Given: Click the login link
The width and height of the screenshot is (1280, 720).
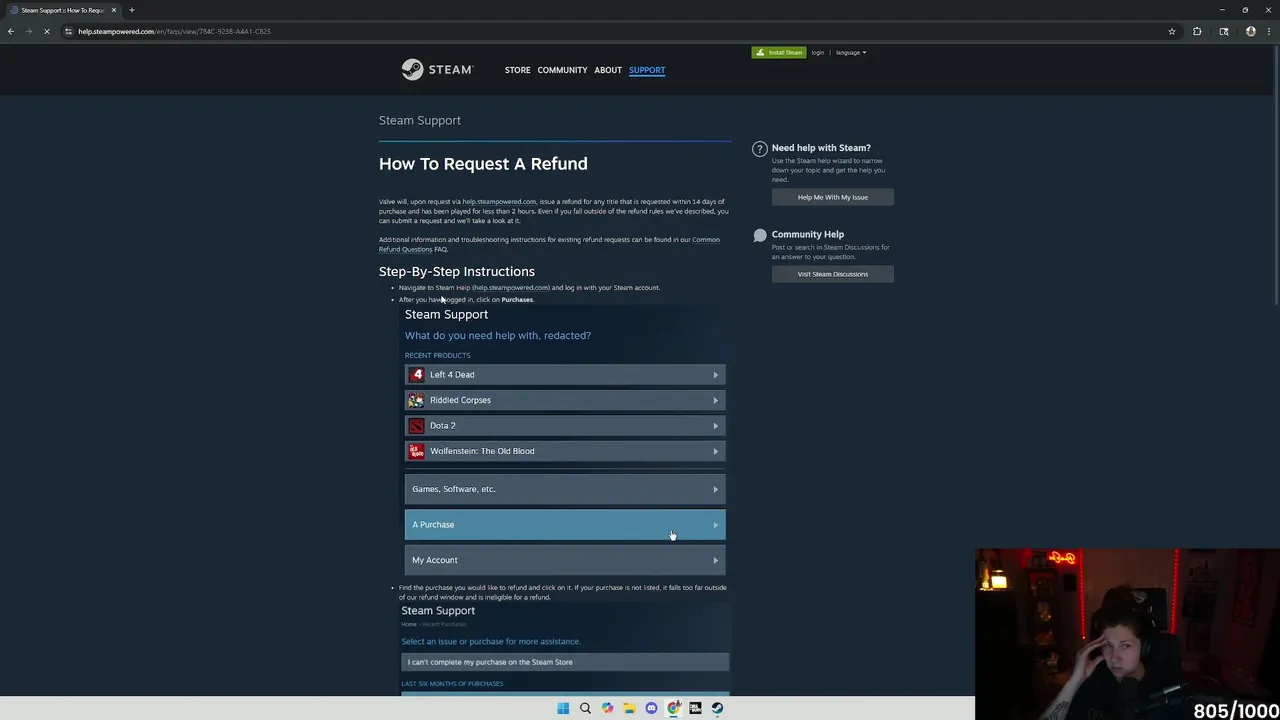Looking at the screenshot, I should coord(818,52).
